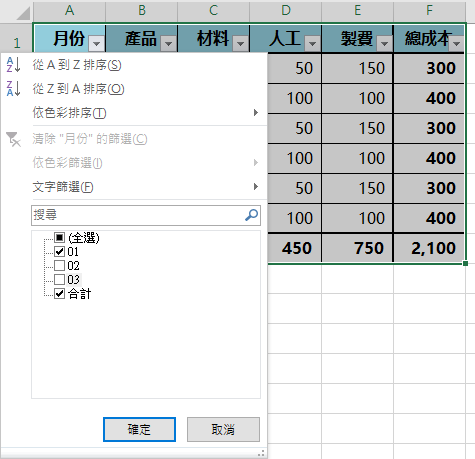
Task: Expand the 依色彩篩選 submenu arrow
Action: pyautogui.click(x=256, y=163)
